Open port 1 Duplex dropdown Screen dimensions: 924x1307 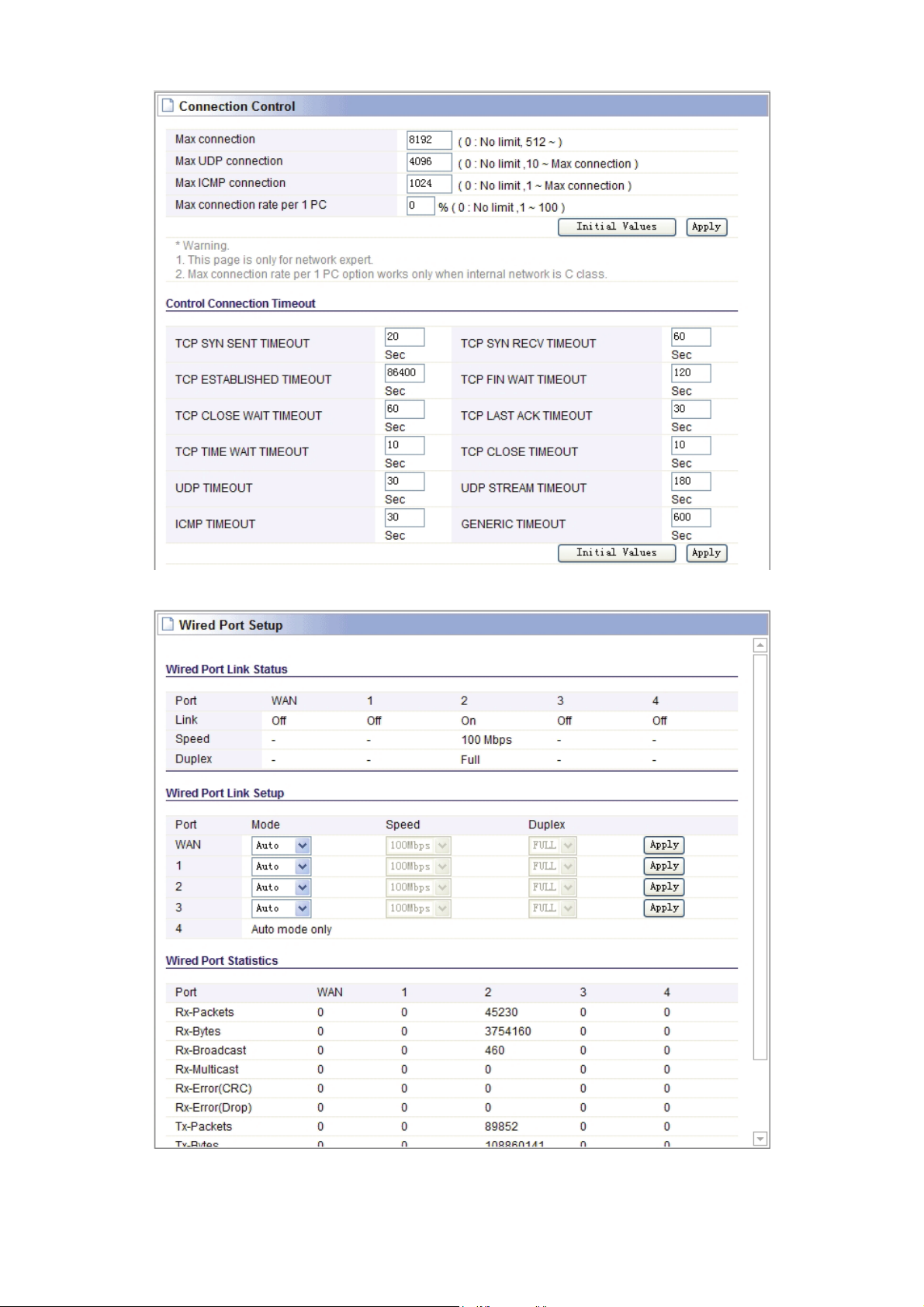tap(552, 866)
